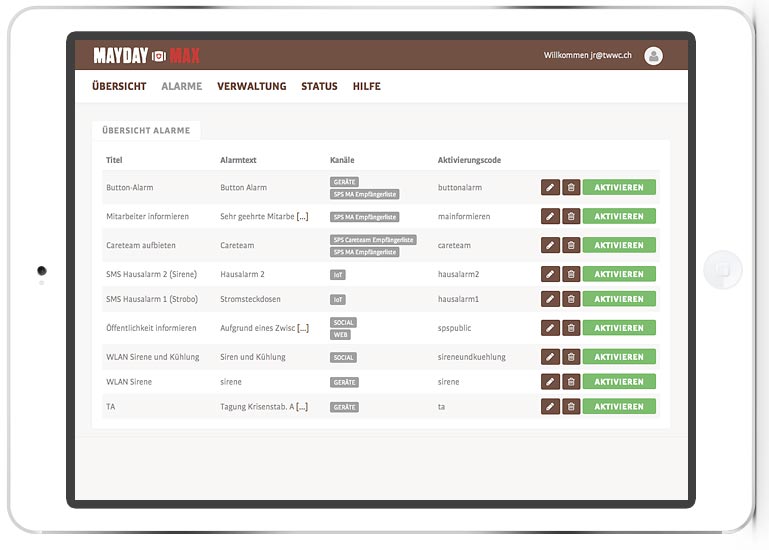Open the Verwaltung menu
The image size is (769, 550).
(x=251, y=87)
